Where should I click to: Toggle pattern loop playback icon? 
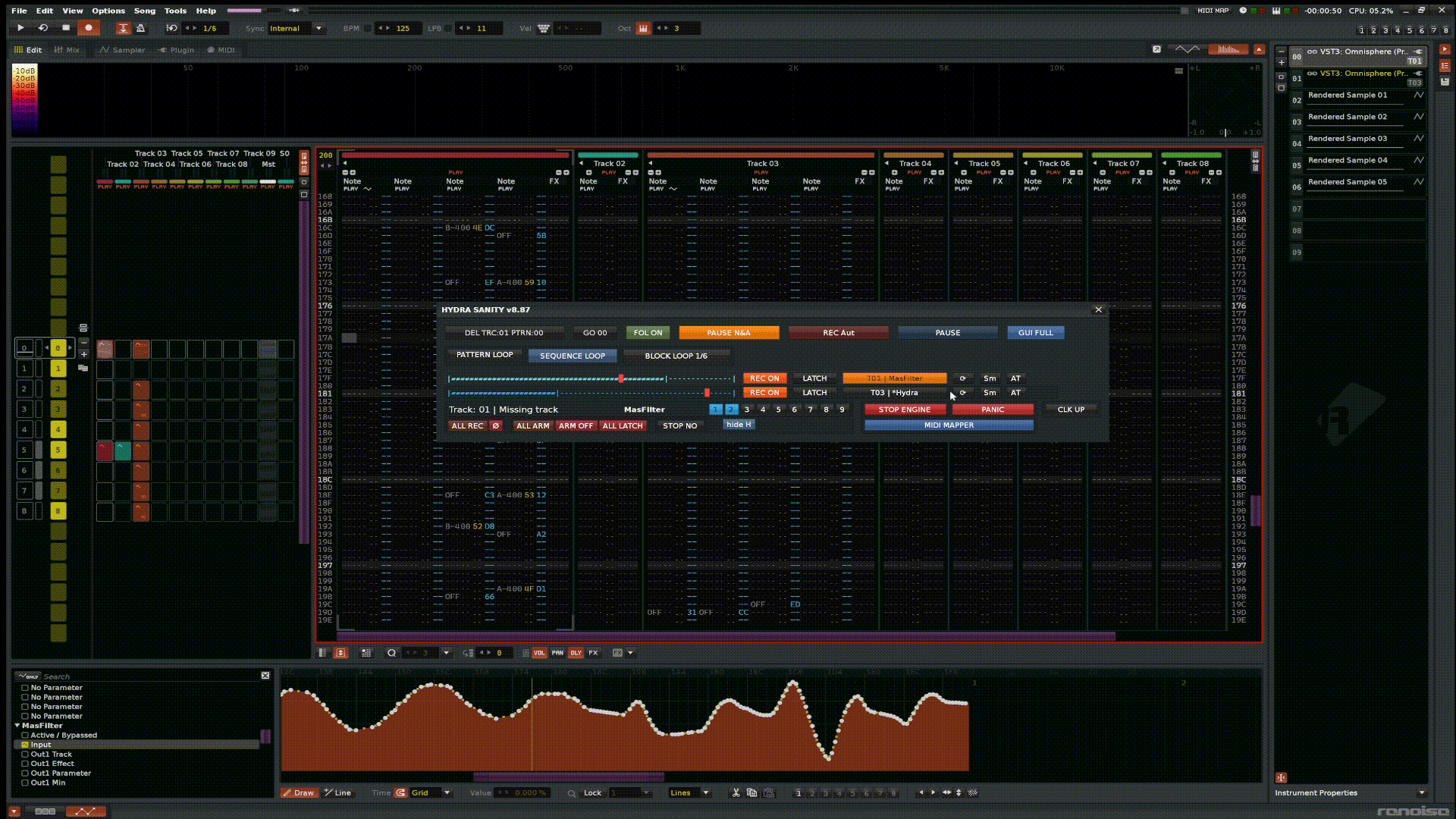click(x=43, y=28)
